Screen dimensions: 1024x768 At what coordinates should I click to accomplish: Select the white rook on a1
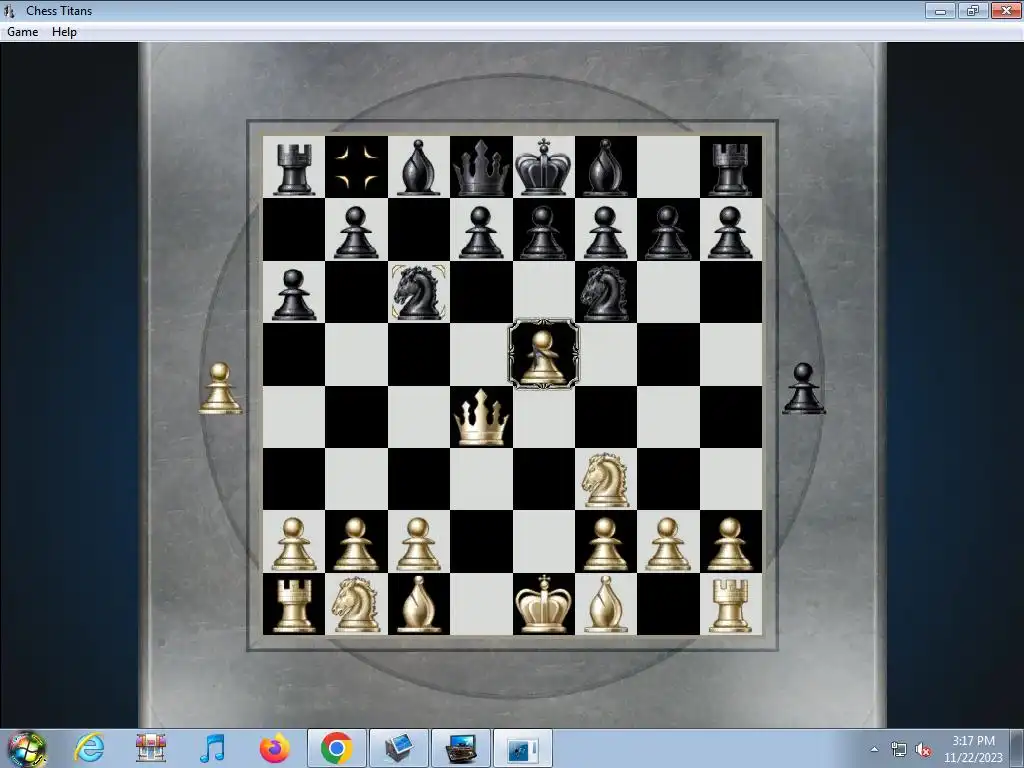pyautogui.click(x=293, y=606)
